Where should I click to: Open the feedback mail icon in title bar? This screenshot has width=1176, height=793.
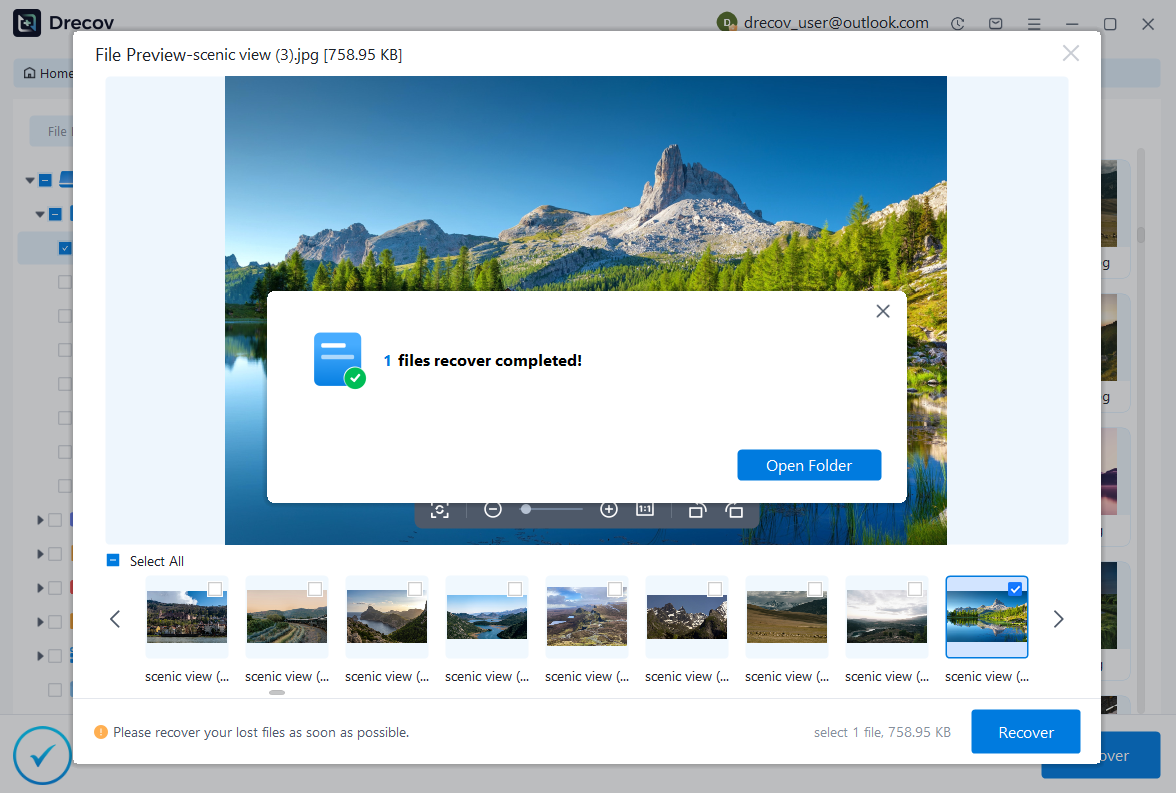coord(996,23)
